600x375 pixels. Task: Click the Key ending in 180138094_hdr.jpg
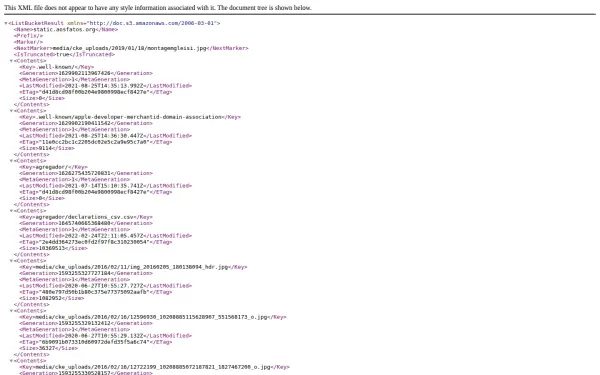133,267
